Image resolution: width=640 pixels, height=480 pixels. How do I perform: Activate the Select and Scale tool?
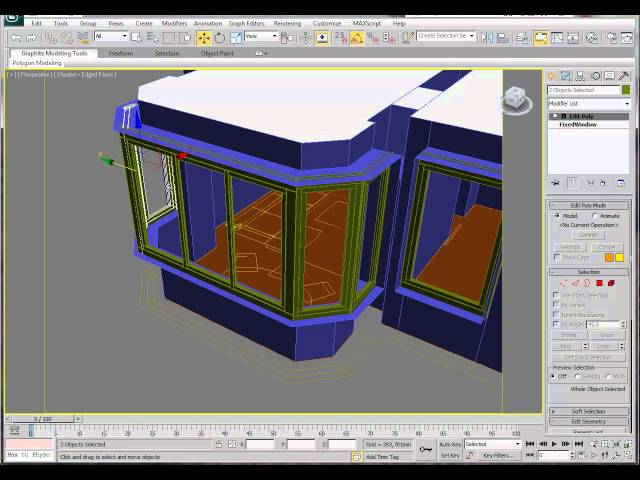[236, 38]
